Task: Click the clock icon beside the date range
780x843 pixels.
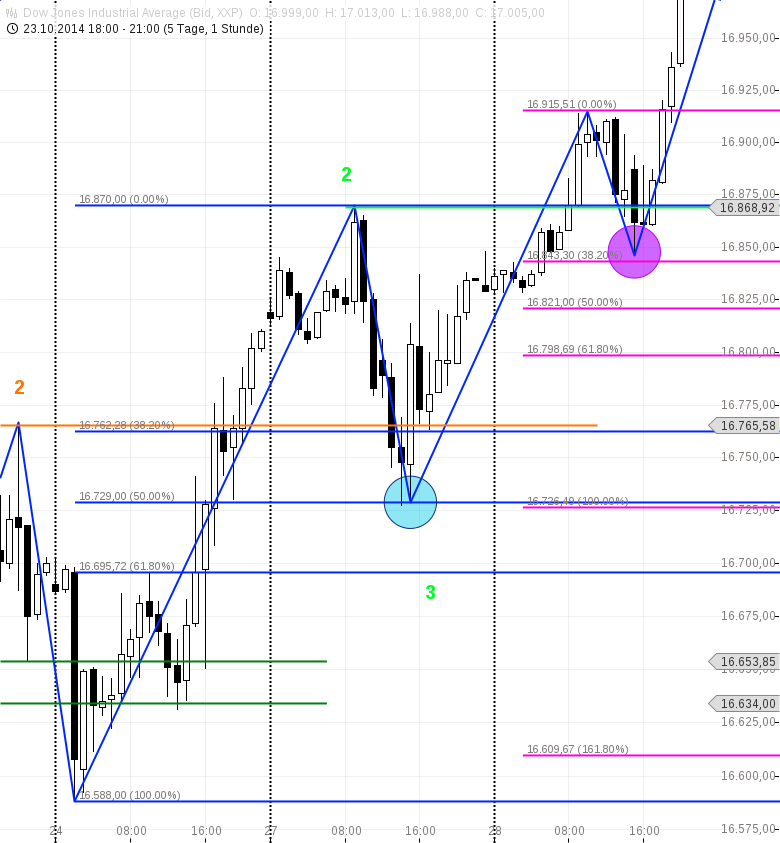Action: pos(12,29)
